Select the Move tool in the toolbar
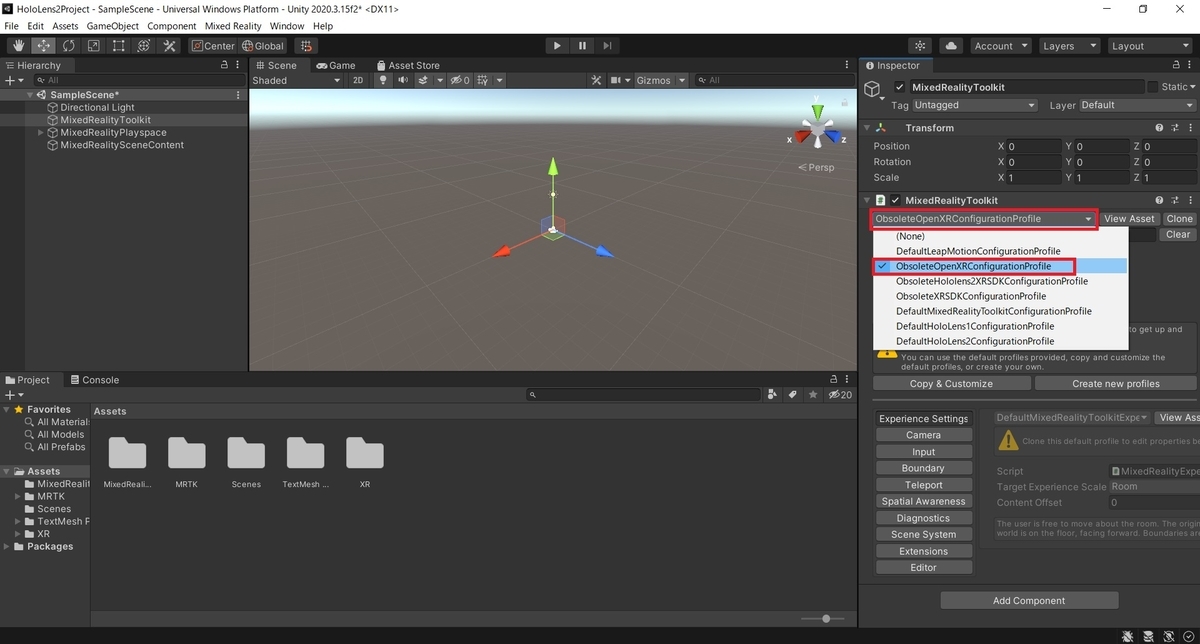This screenshot has height=644, width=1200. point(44,46)
